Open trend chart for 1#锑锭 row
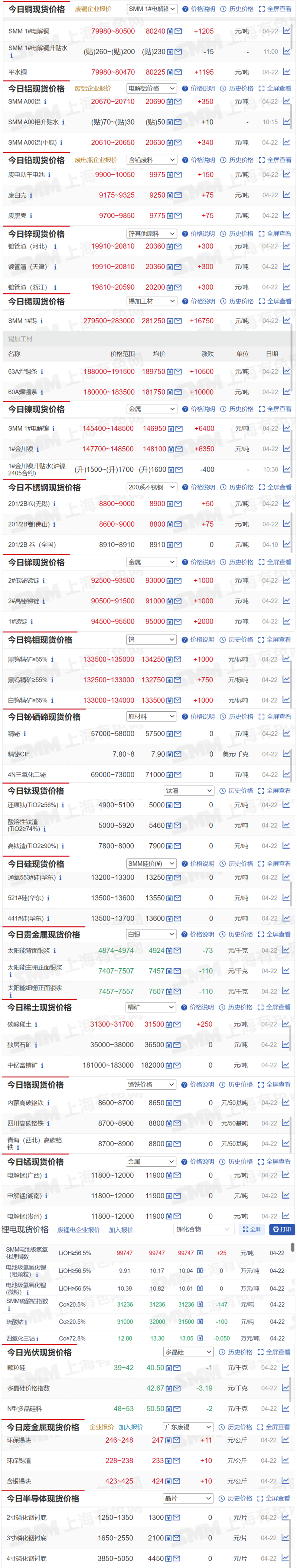This screenshot has height=1568, width=297. [287, 621]
